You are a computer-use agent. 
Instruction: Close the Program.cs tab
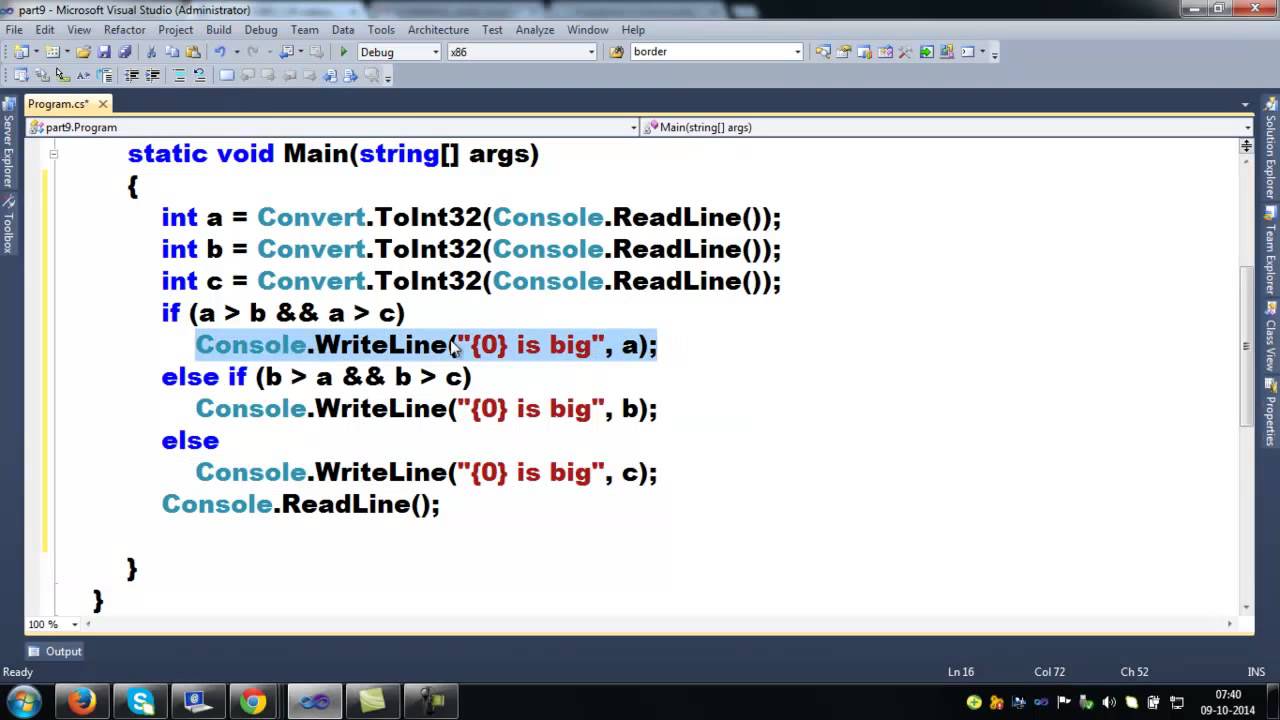pos(103,104)
